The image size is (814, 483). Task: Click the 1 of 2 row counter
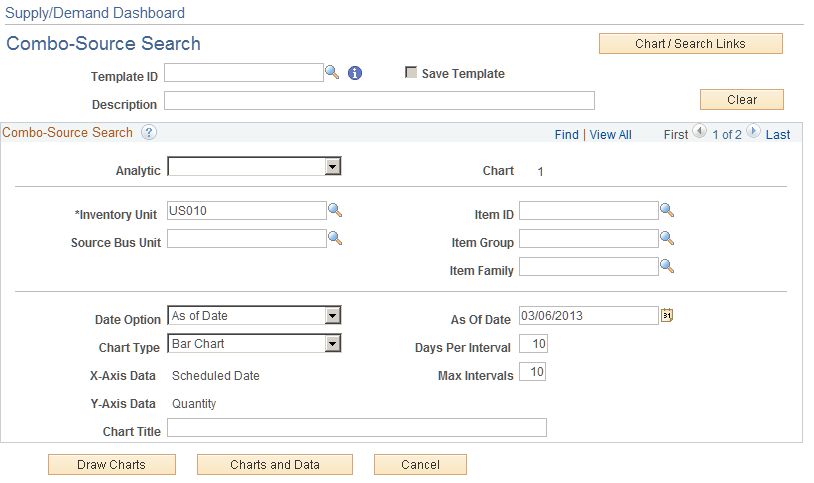pyautogui.click(x=727, y=135)
